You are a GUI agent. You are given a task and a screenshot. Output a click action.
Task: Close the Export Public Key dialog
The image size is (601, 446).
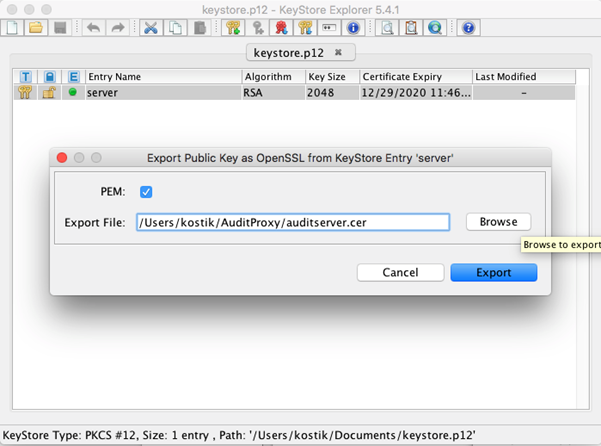tap(62, 157)
